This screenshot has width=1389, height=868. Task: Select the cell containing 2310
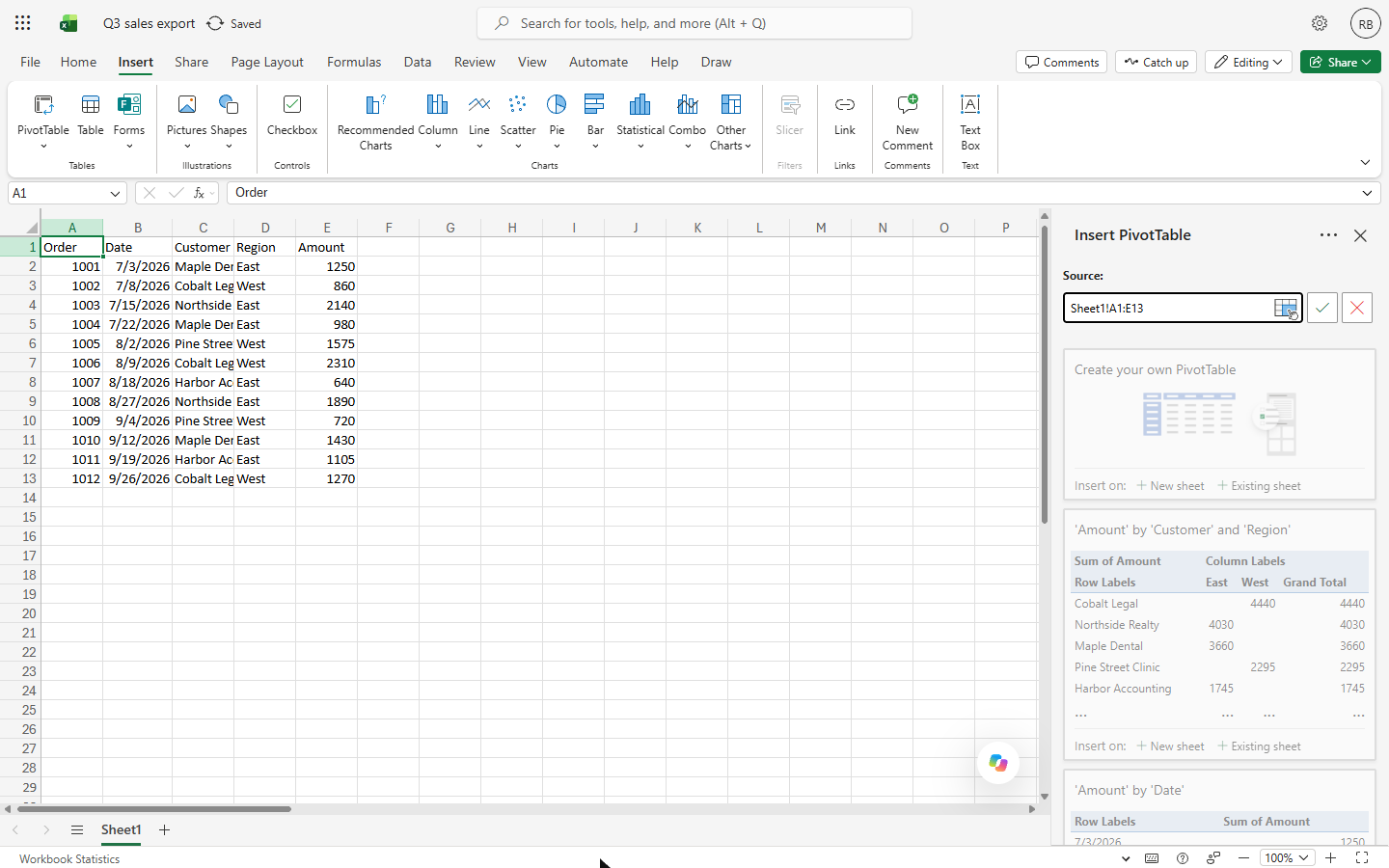pos(327,363)
